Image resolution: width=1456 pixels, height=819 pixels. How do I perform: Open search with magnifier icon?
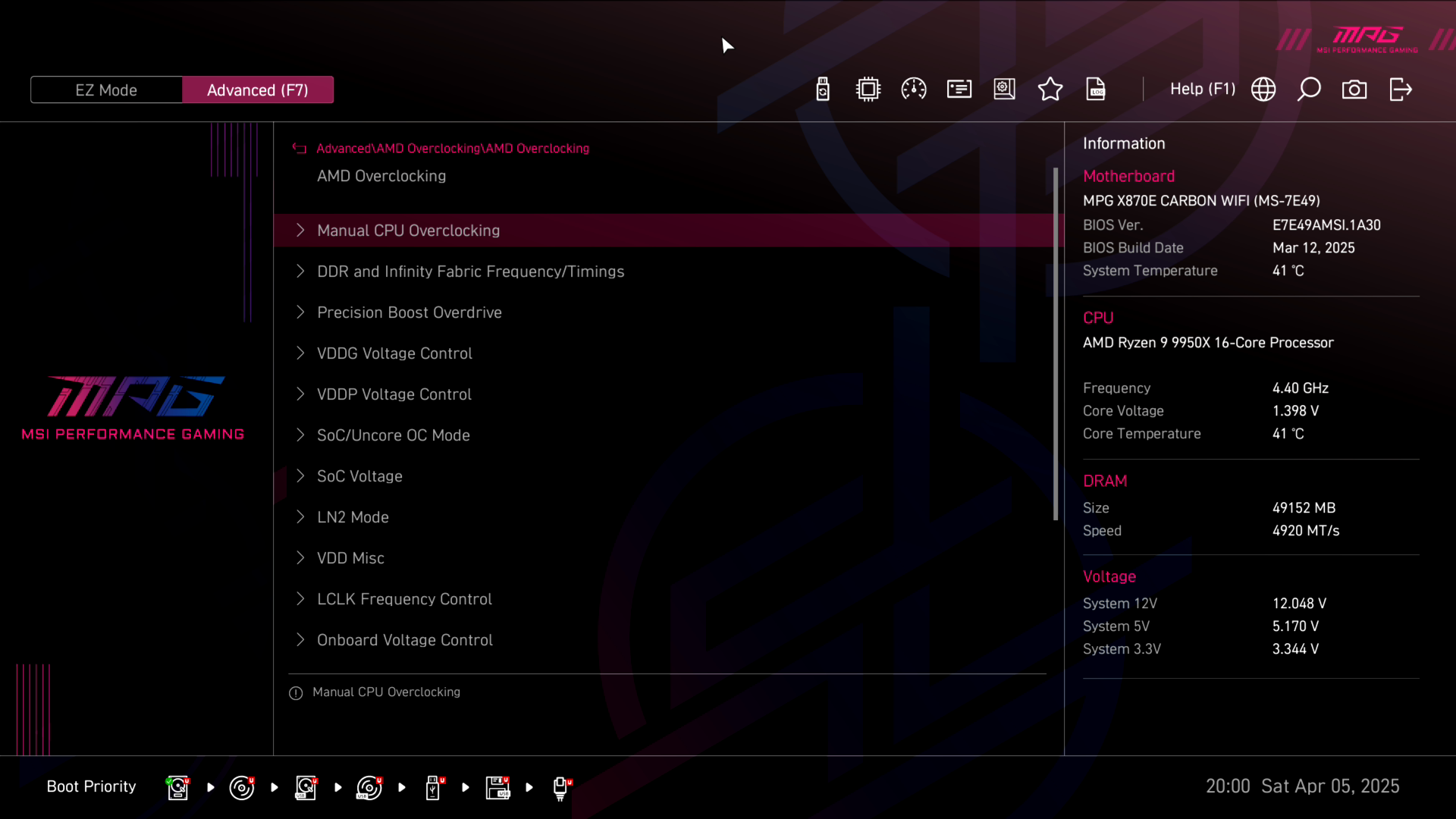point(1309,89)
